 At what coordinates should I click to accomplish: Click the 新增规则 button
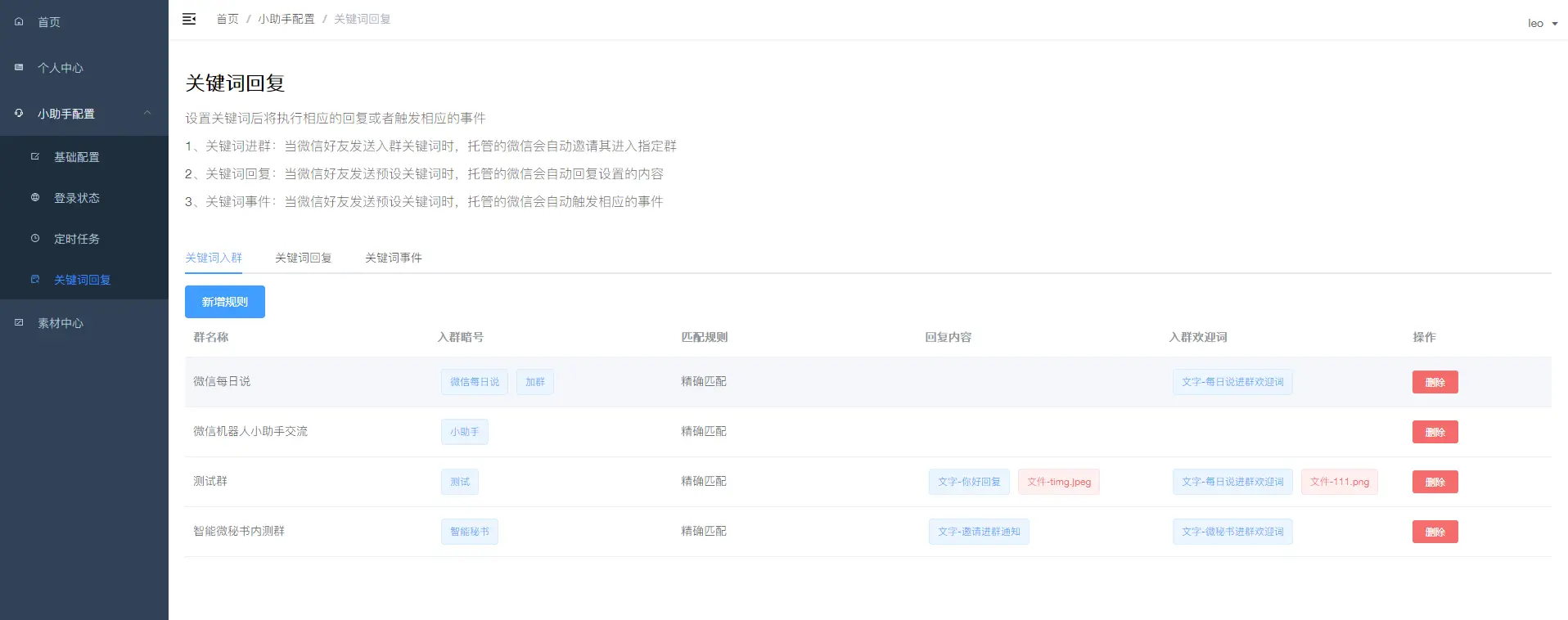pyautogui.click(x=225, y=302)
